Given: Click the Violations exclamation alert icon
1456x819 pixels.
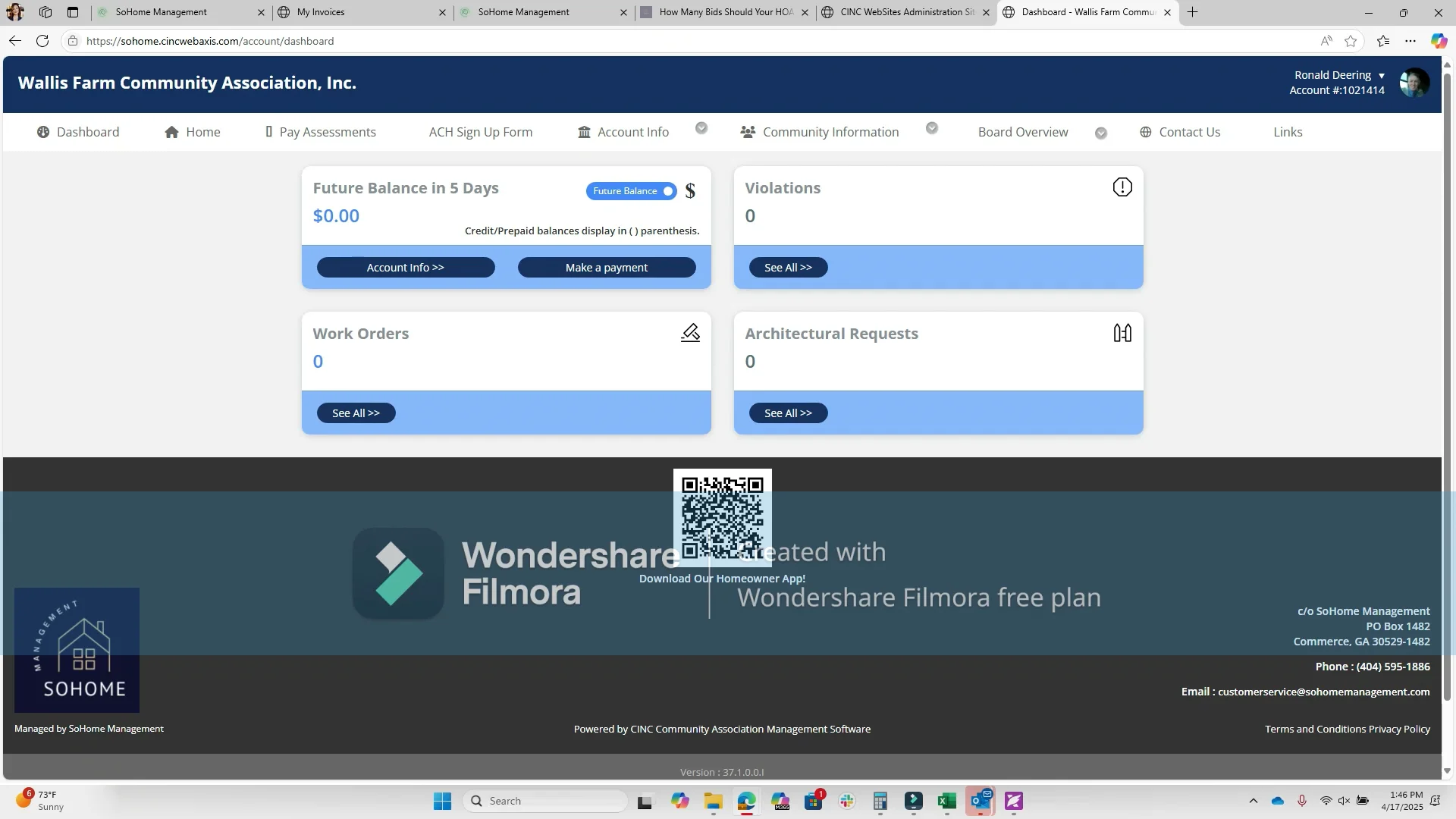Looking at the screenshot, I should coord(1122,187).
